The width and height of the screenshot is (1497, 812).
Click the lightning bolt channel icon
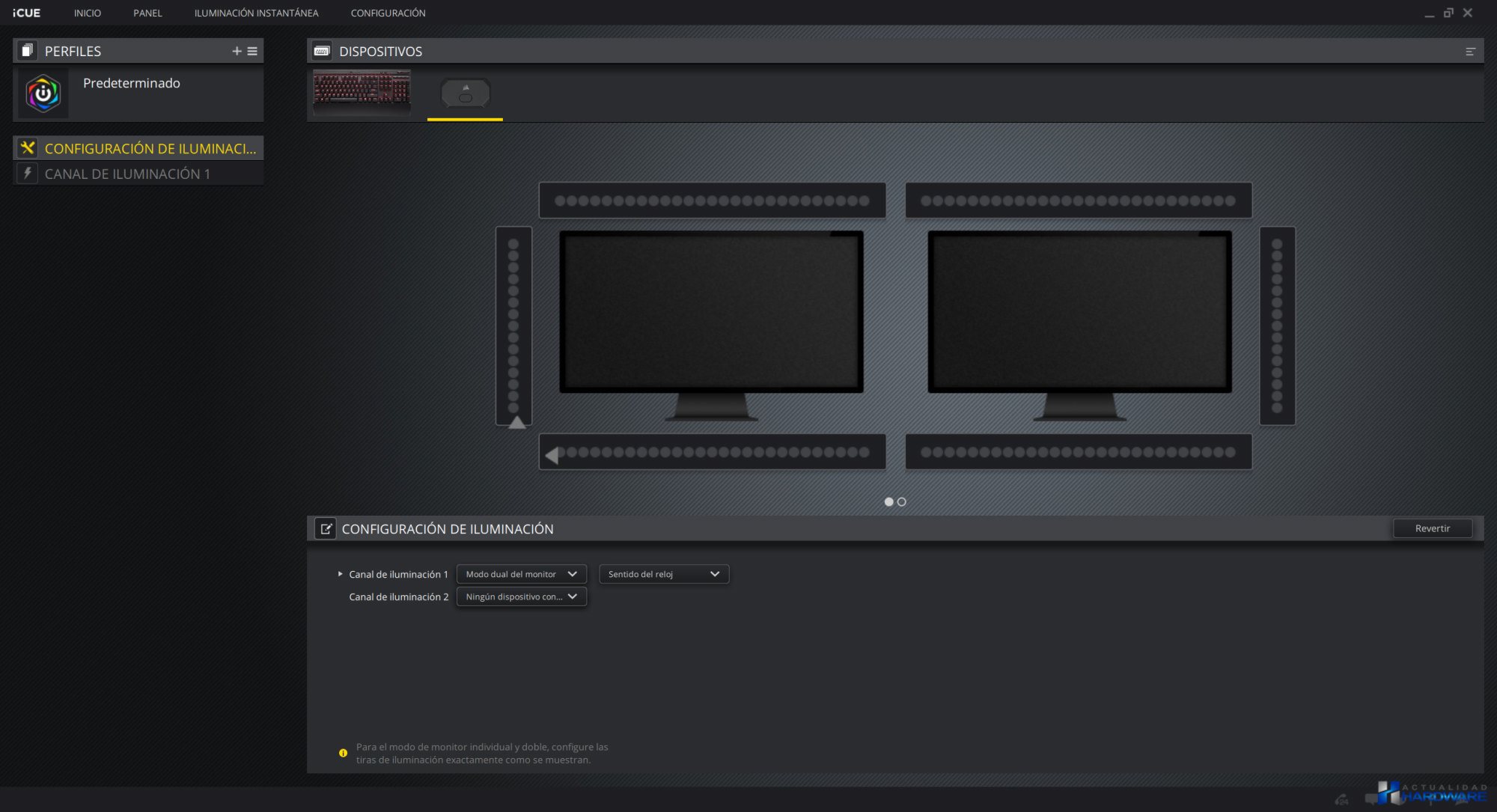pos(28,174)
